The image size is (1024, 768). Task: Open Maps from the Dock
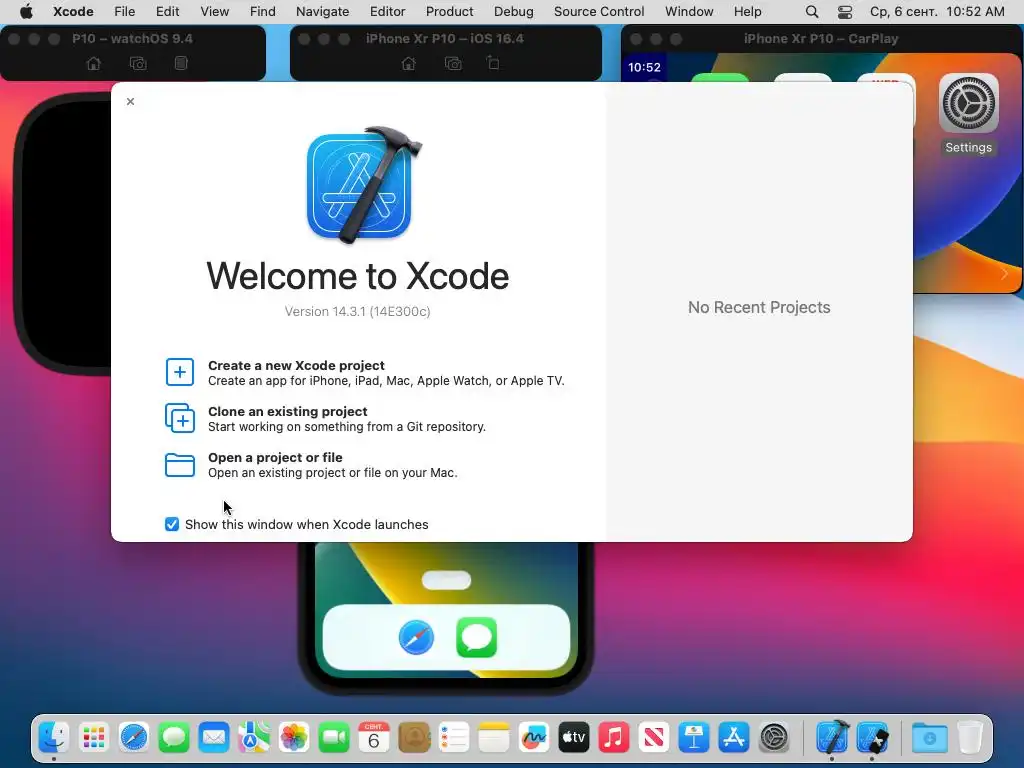253,738
